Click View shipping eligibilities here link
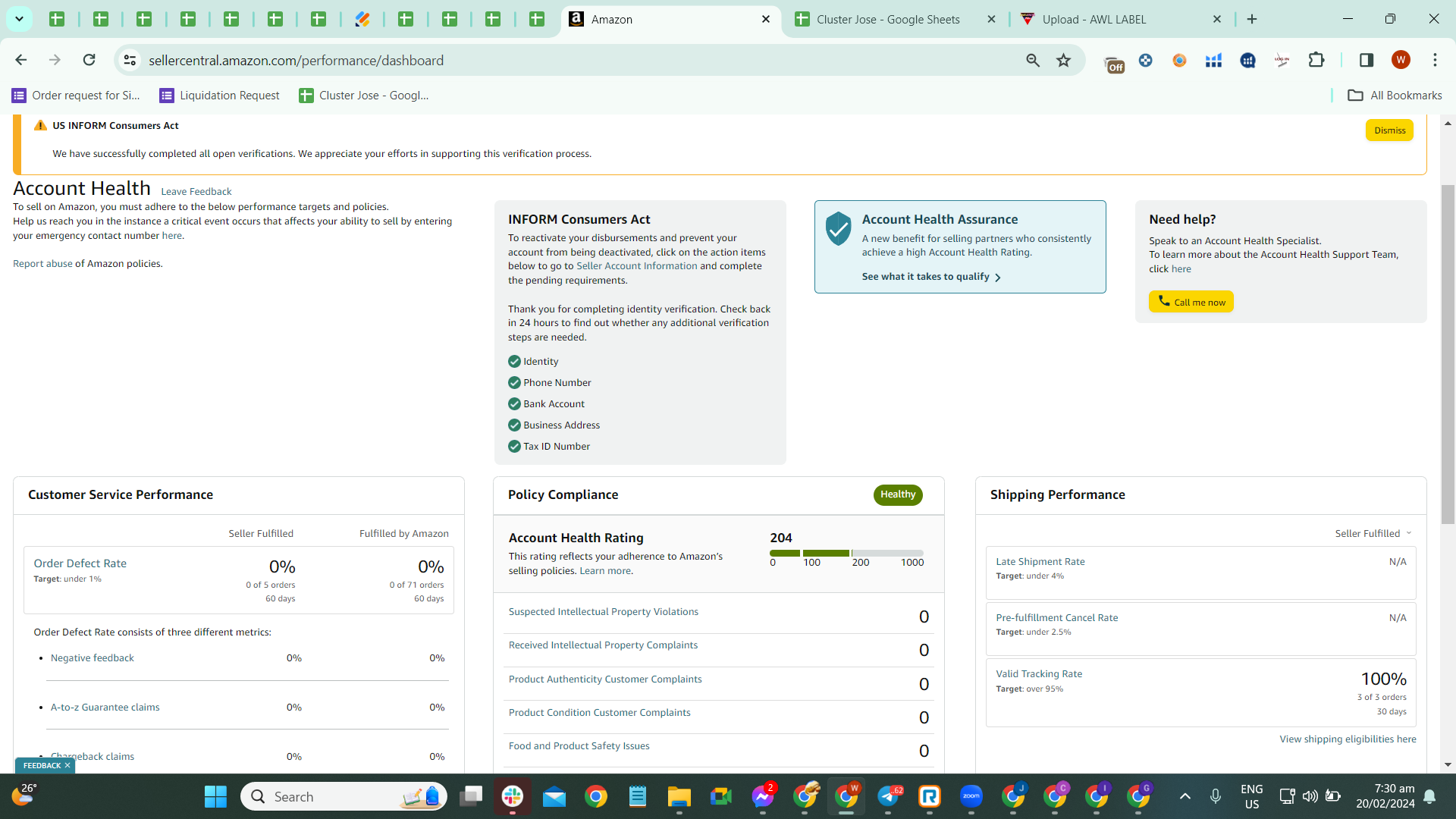 [x=1348, y=739]
